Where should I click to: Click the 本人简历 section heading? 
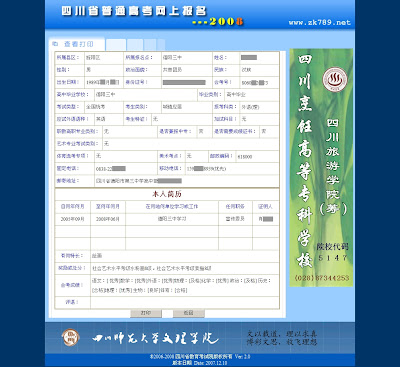coord(167,194)
